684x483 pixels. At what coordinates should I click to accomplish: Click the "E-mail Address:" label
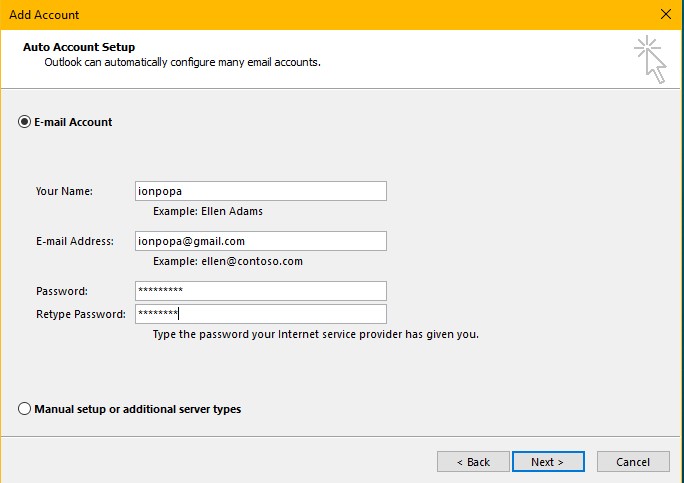tap(75, 241)
